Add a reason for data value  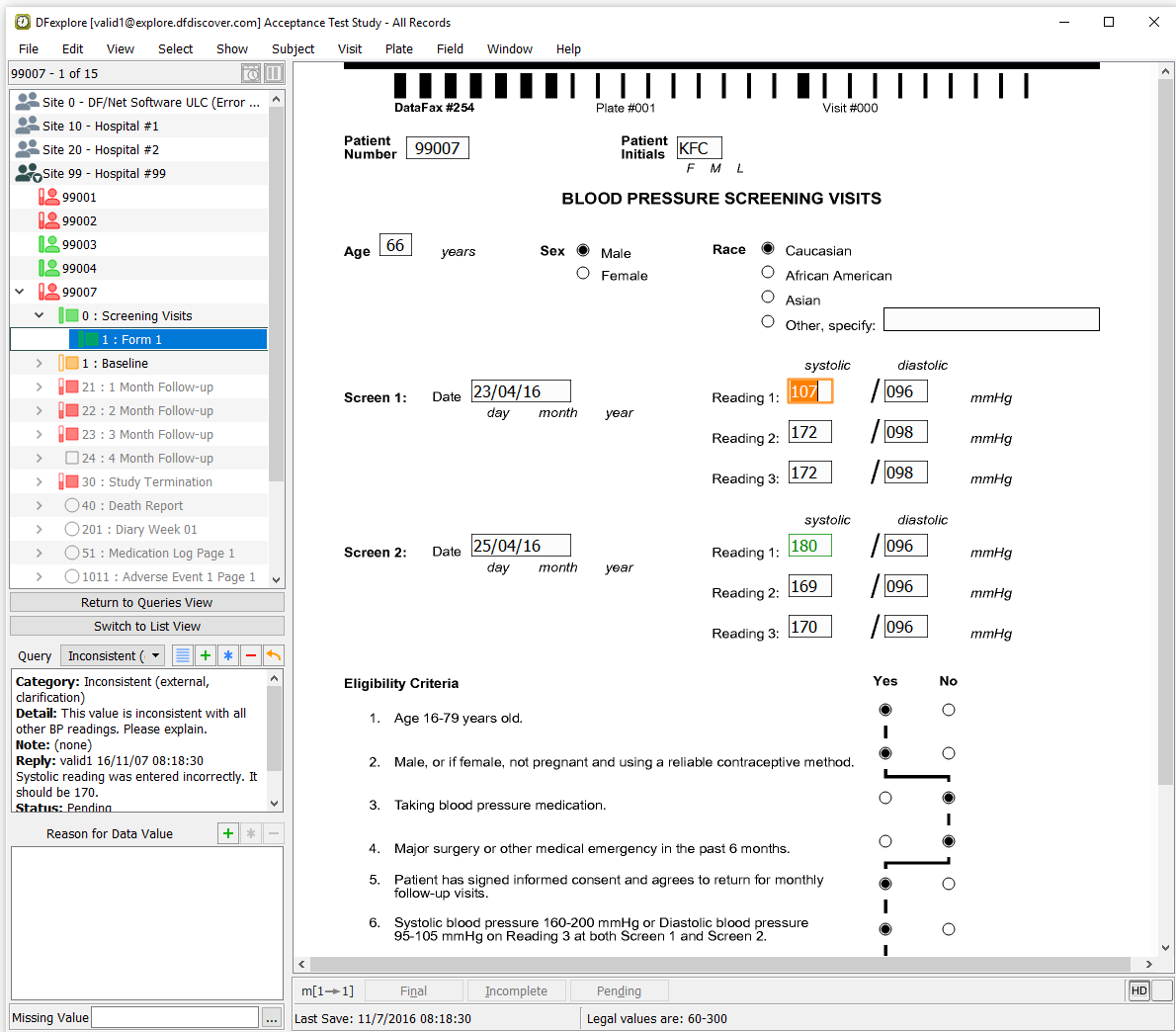(x=228, y=833)
